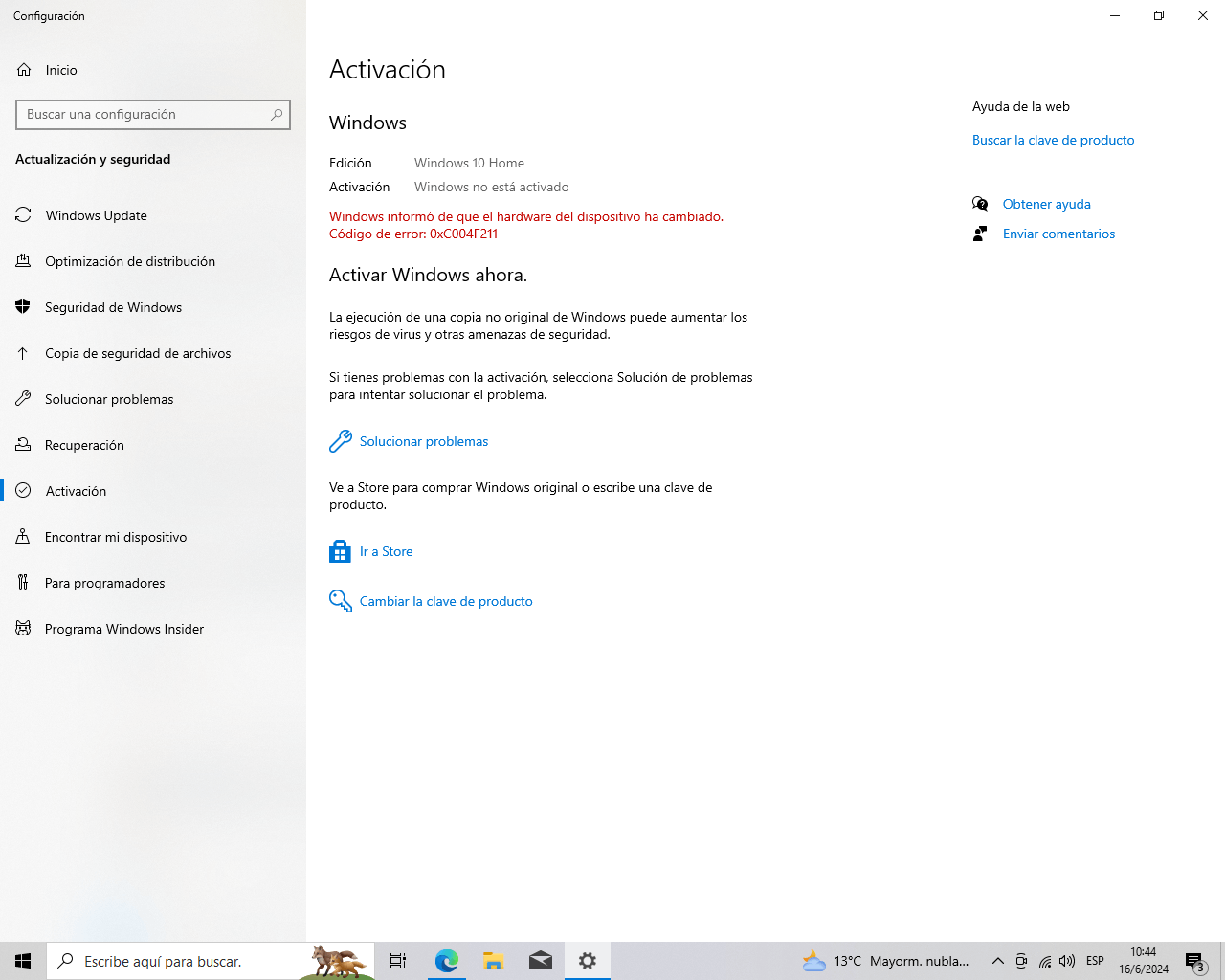Click Cambiar la clave de producto

click(x=446, y=601)
